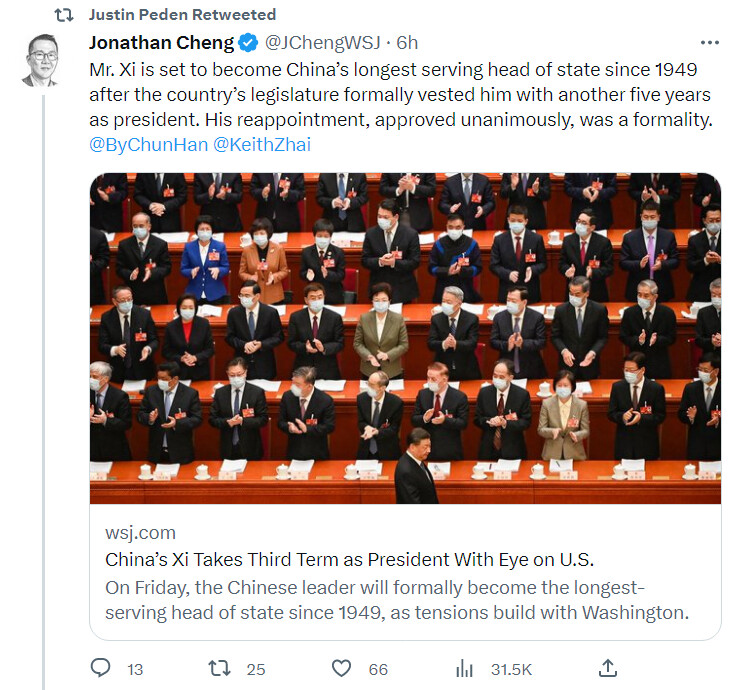
Task: Click the tweet body text to expand
Action: (x=401, y=95)
